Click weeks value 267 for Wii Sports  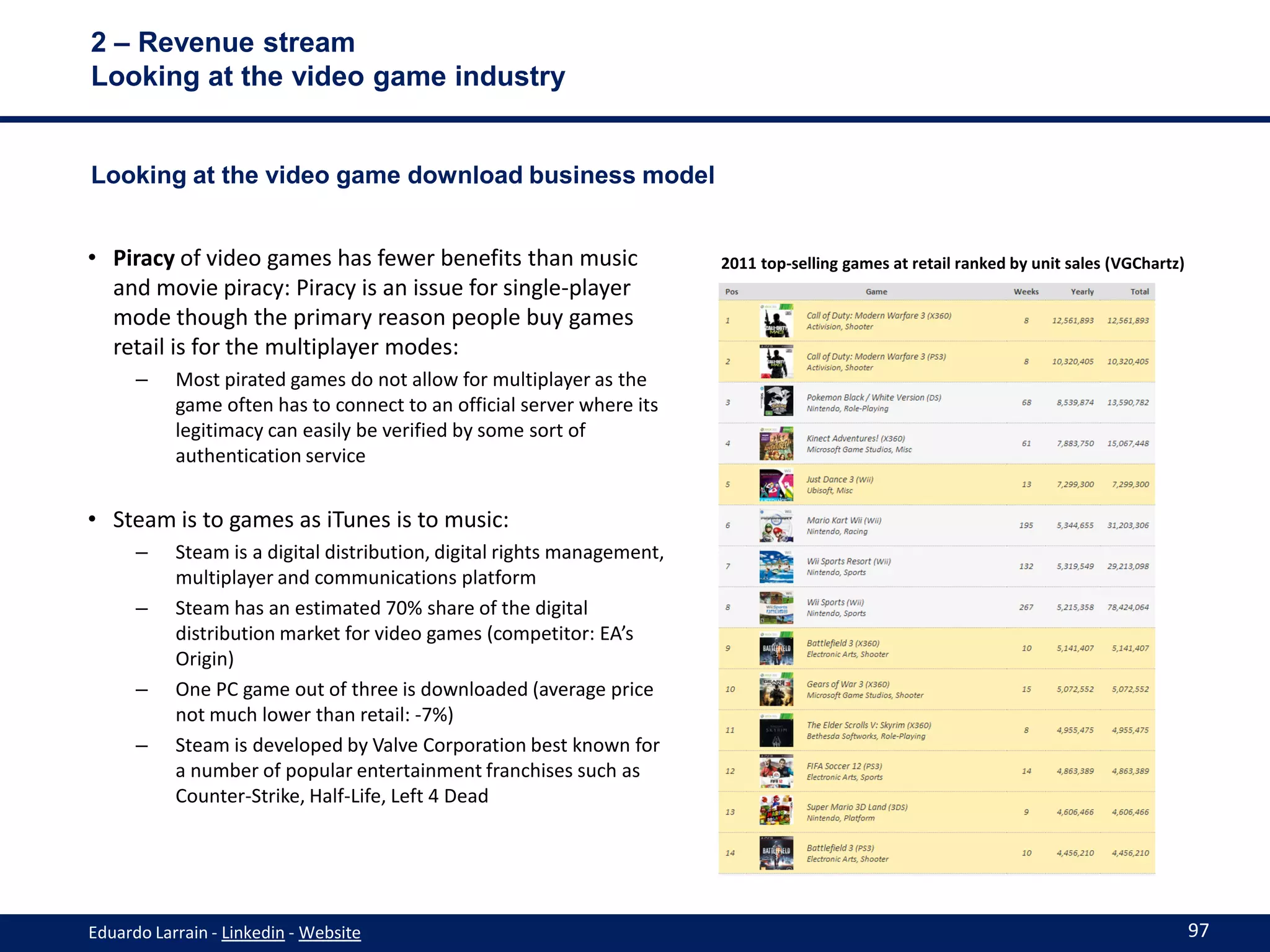coord(1026,607)
